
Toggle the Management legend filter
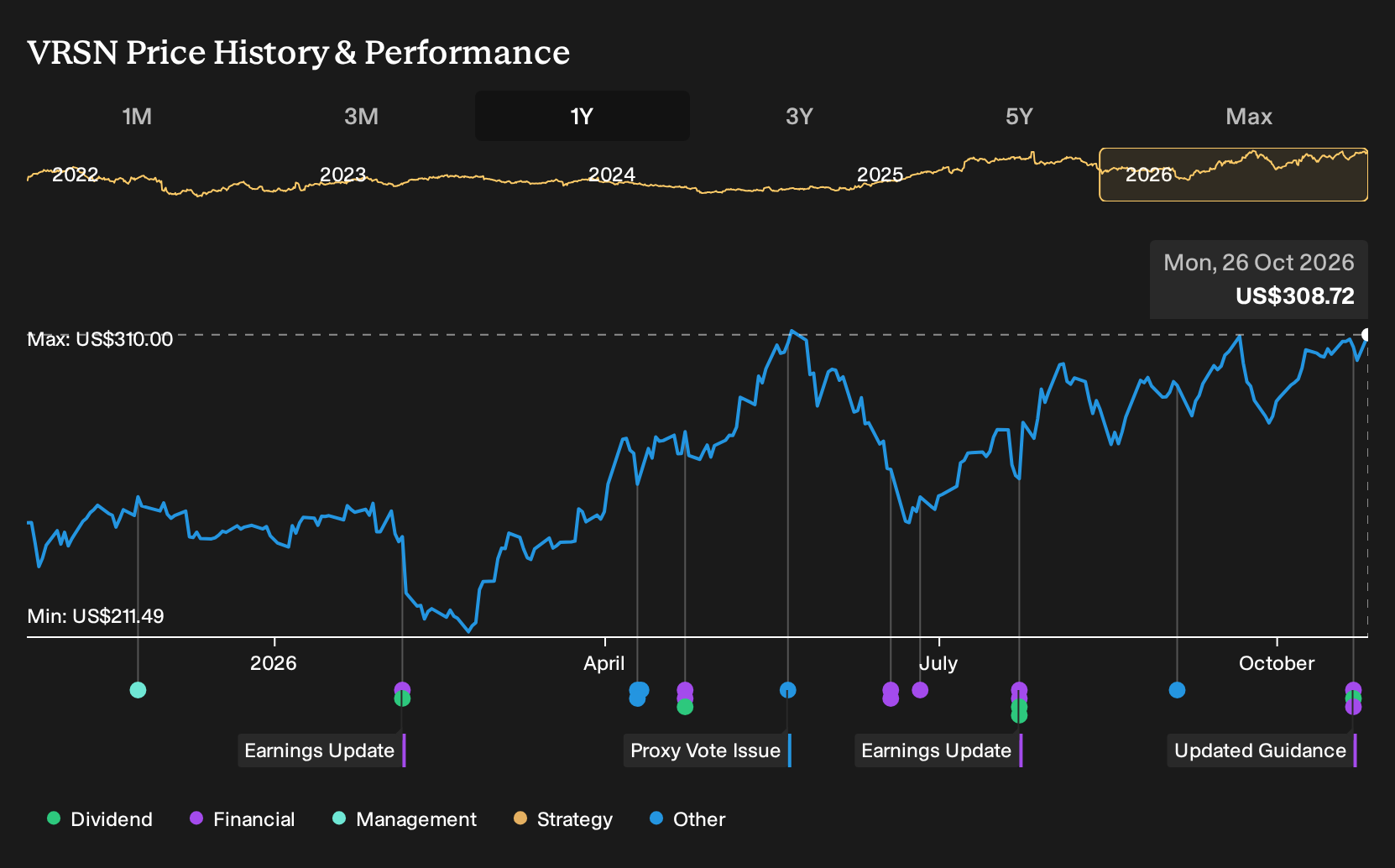(405, 819)
